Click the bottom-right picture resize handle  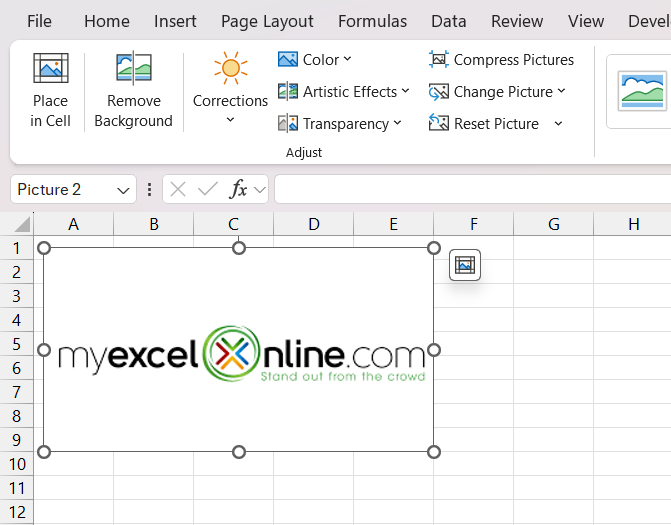[433, 452]
